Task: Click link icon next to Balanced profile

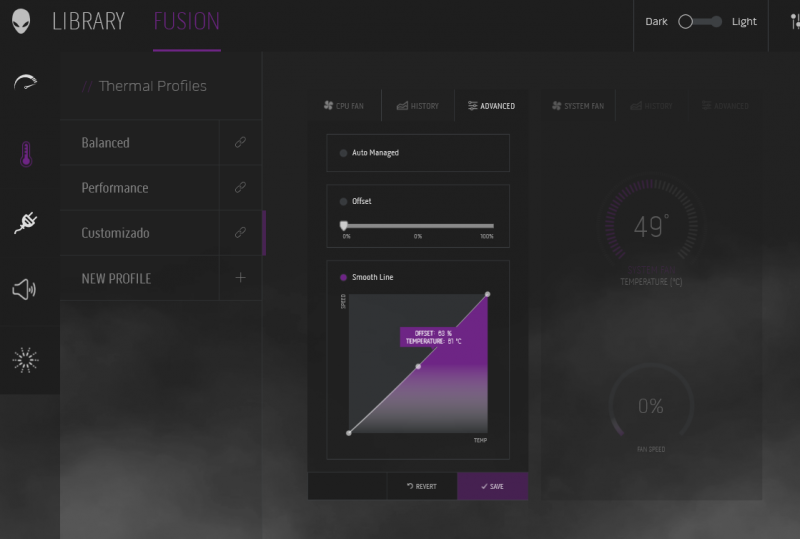Action: pyautogui.click(x=240, y=143)
